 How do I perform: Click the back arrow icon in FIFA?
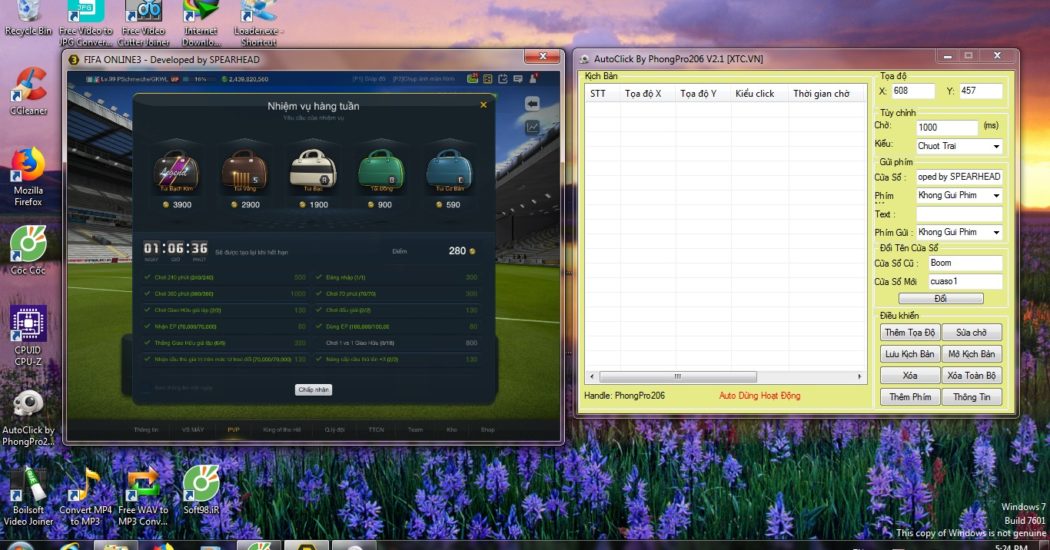pyautogui.click(x=532, y=104)
